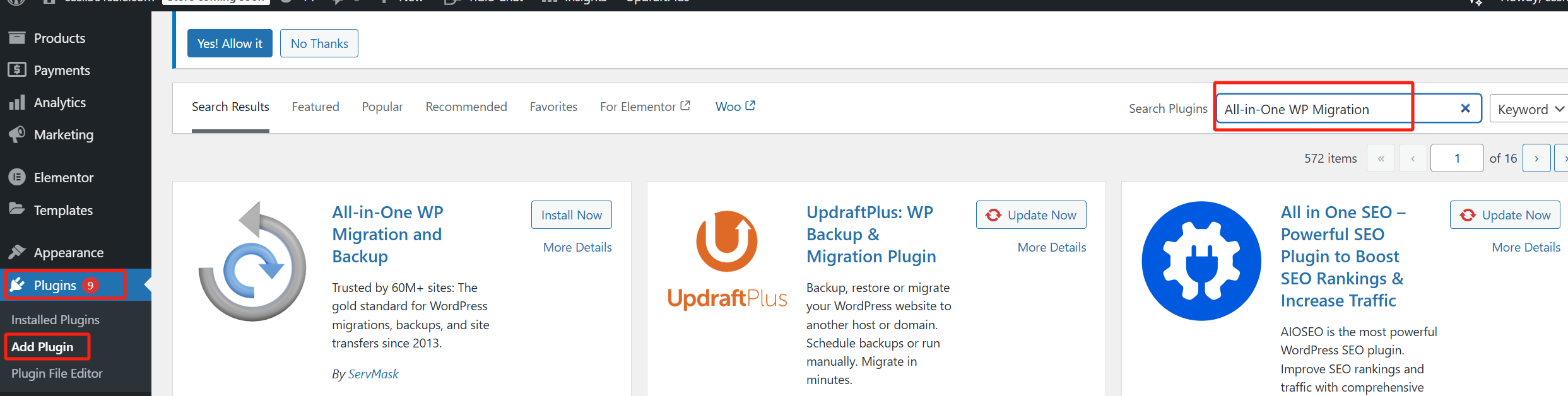Screen dimensions: 1568x396
Task: Switch to the Featured tab
Action: [x=315, y=107]
